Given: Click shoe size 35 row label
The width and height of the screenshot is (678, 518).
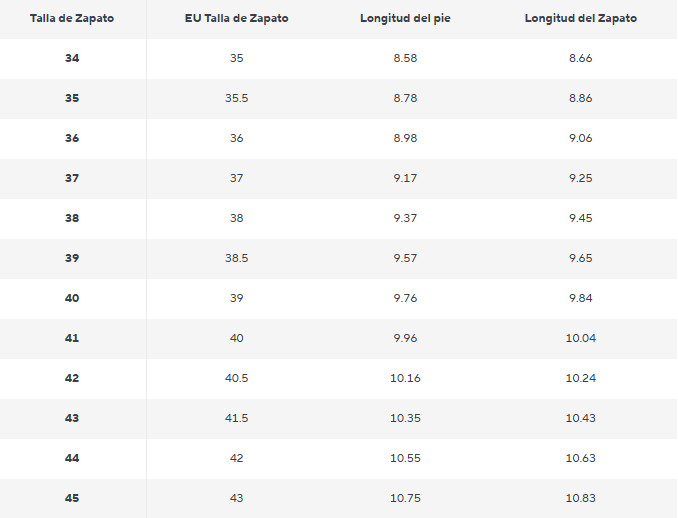Looking at the screenshot, I should (72, 98).
